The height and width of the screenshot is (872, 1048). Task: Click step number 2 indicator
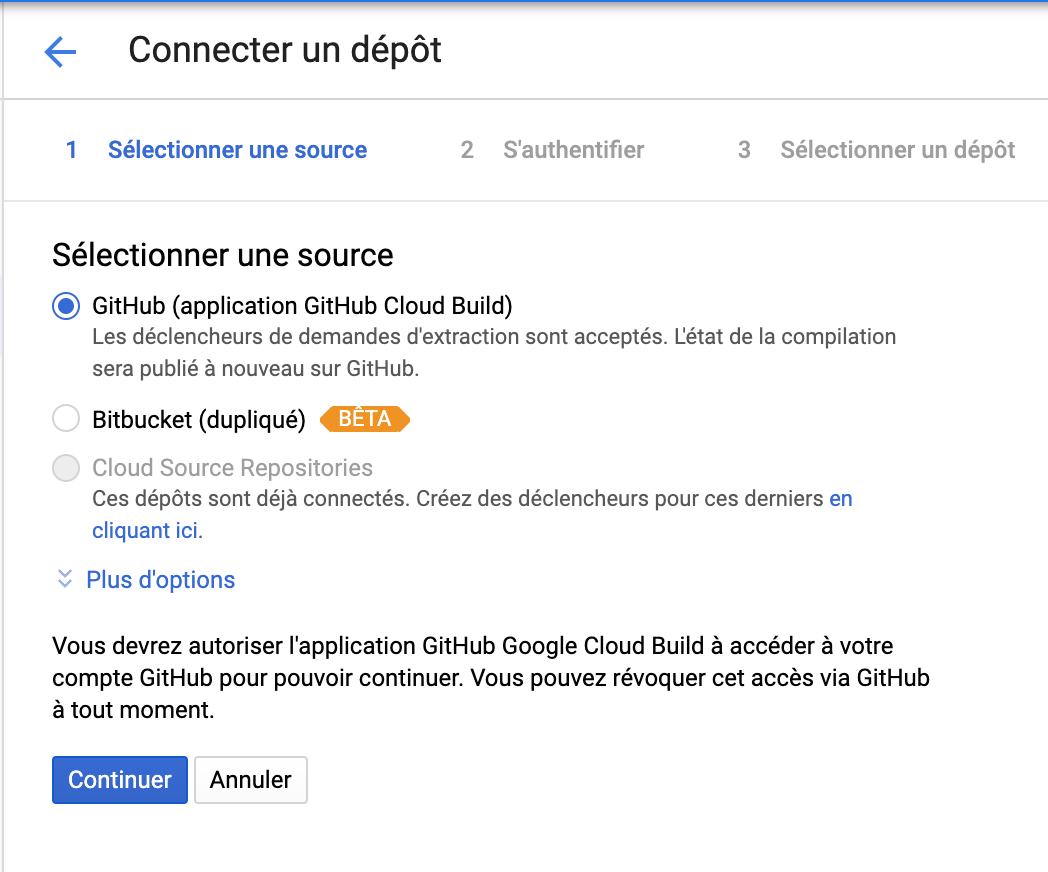click(467, 150)
